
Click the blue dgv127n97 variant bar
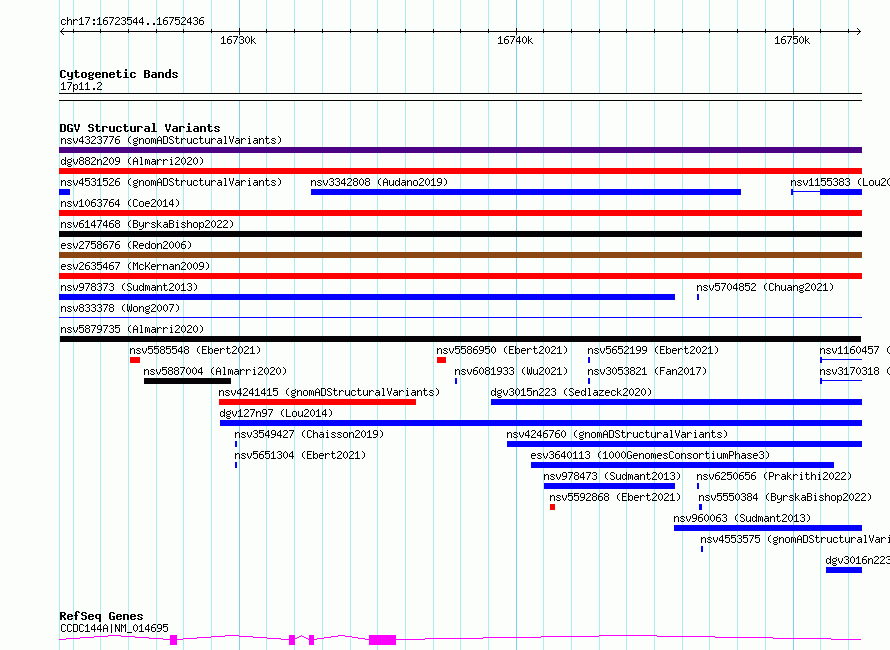click(541, 423)
